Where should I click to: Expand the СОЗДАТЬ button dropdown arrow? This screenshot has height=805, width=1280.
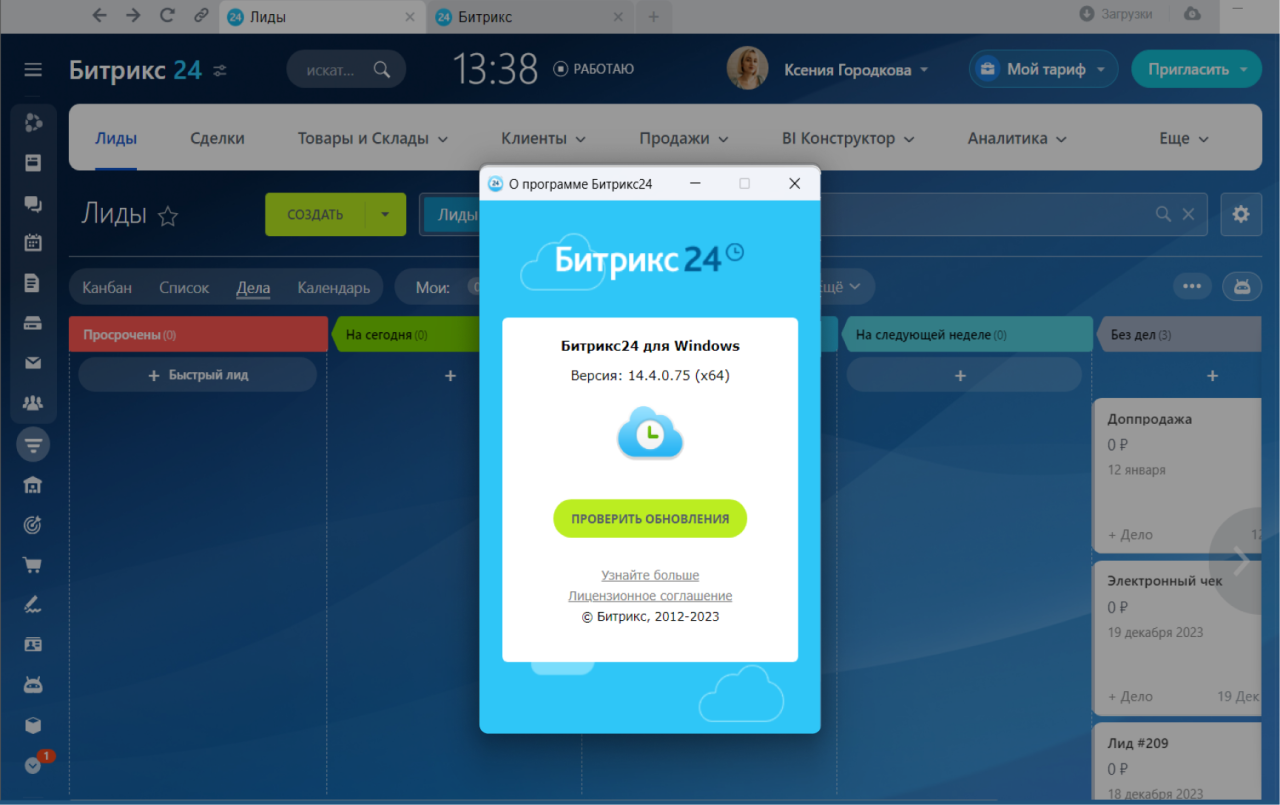pyautogui.click(x=385, y=214)
